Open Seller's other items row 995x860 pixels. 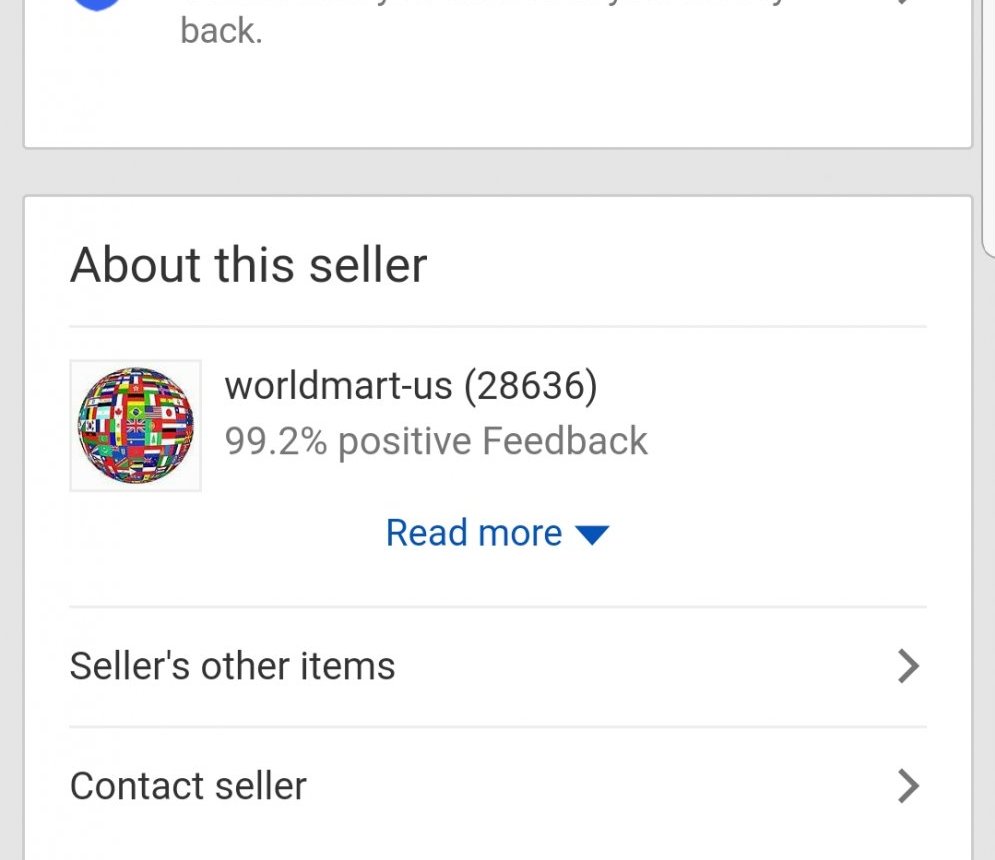pos(232,666)
